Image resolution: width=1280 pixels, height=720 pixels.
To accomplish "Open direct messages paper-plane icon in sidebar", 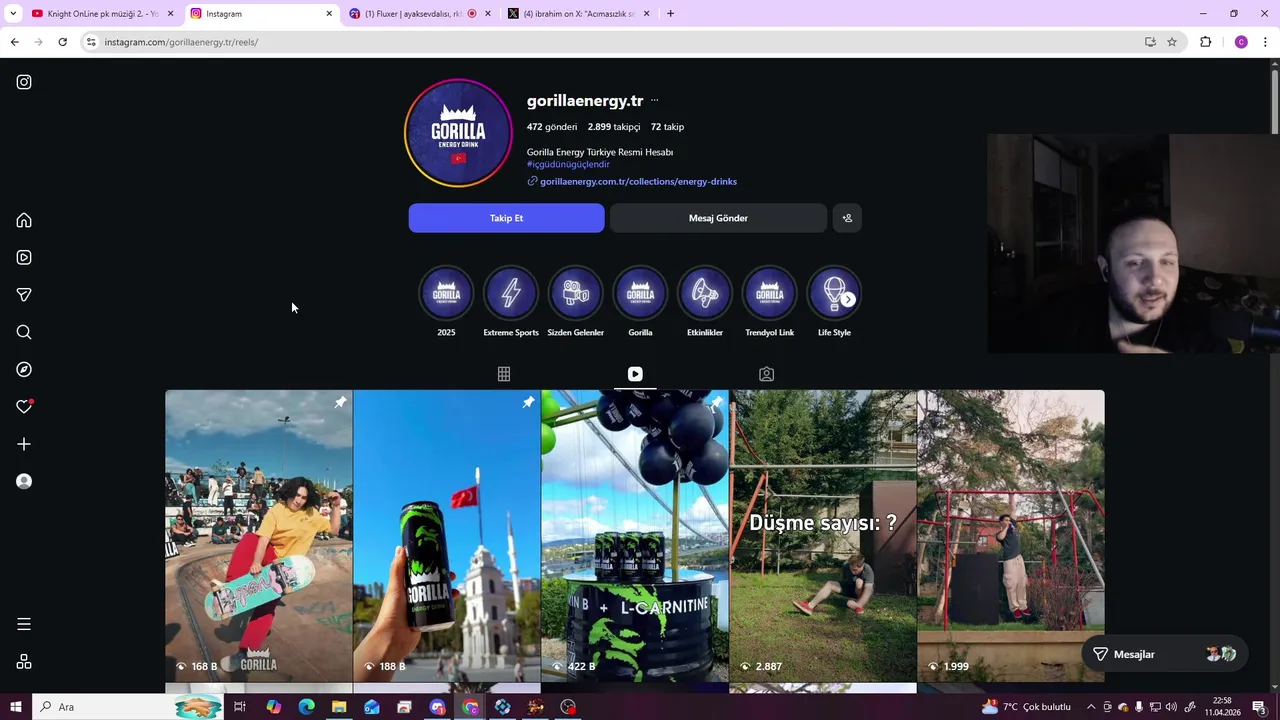I will tap(24, 295).
